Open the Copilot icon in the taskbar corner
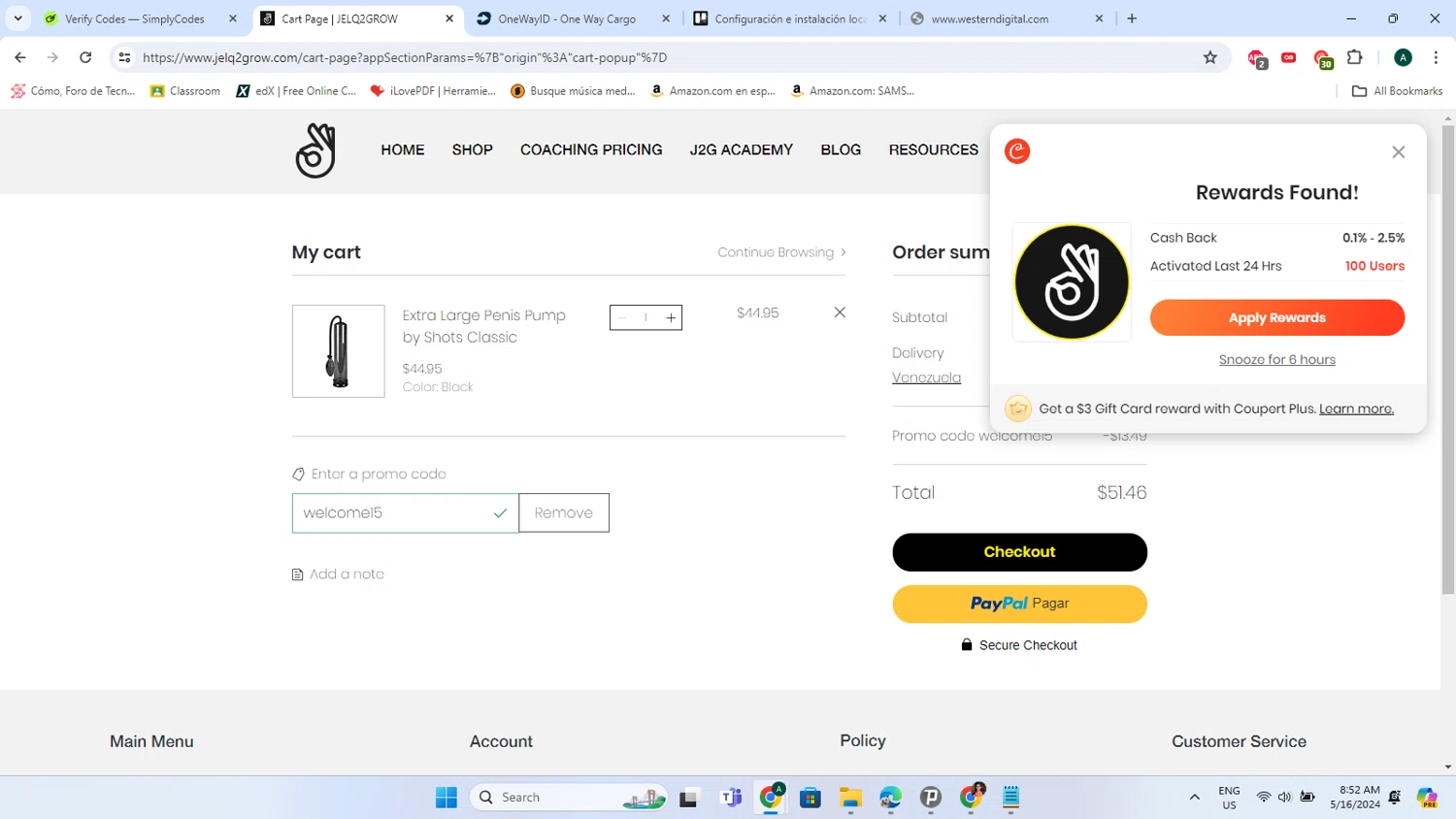Screen dimensions: 1456x819 tap(1427, 798)
